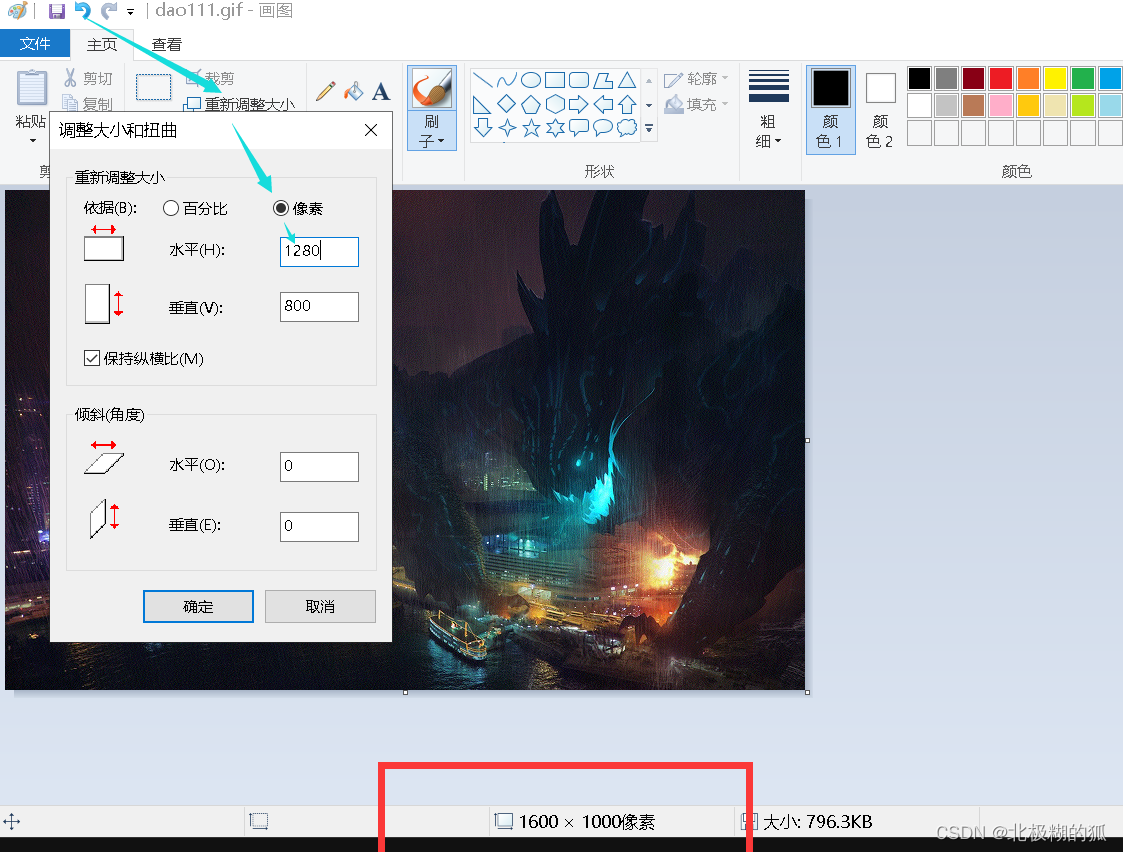The width and height of the screenshot is (1123, 852).
Task: Click the redo arrow in the quick access bar
Action: pyautogui.click(x=108, y=11)
